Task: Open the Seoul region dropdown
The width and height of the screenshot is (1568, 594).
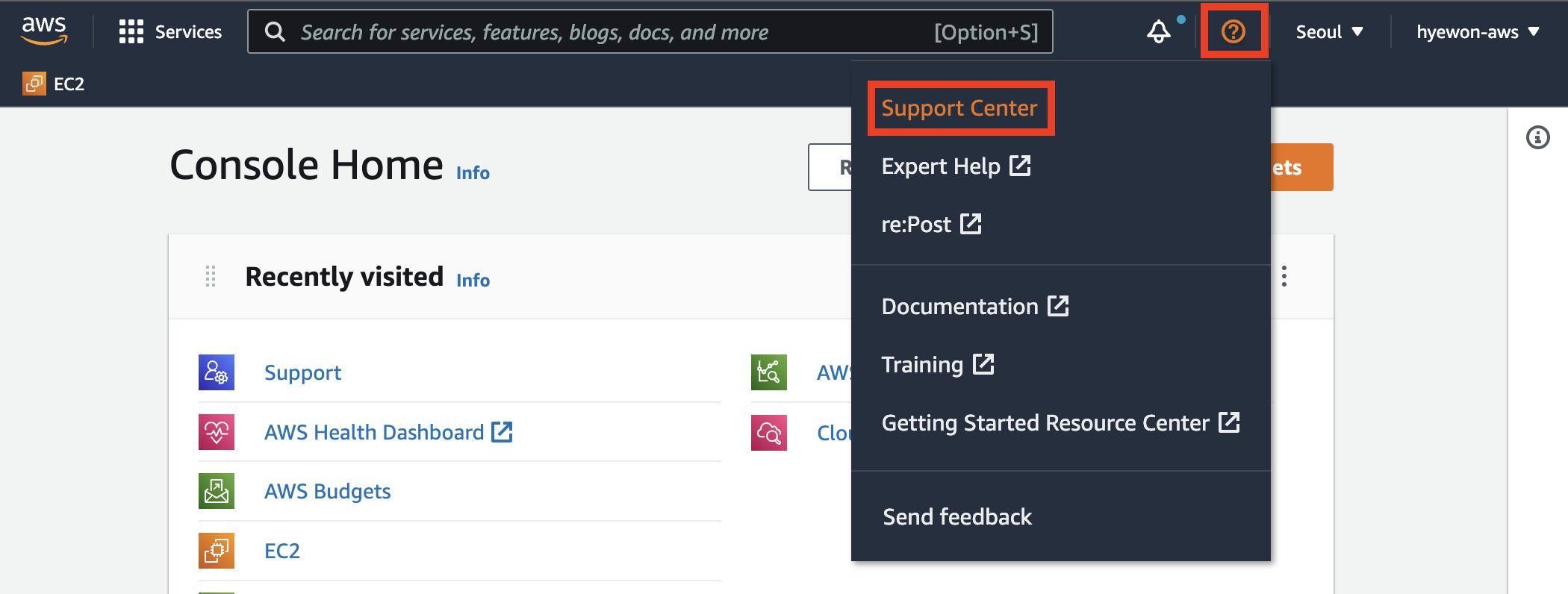Action: (x=1329, y=32)
